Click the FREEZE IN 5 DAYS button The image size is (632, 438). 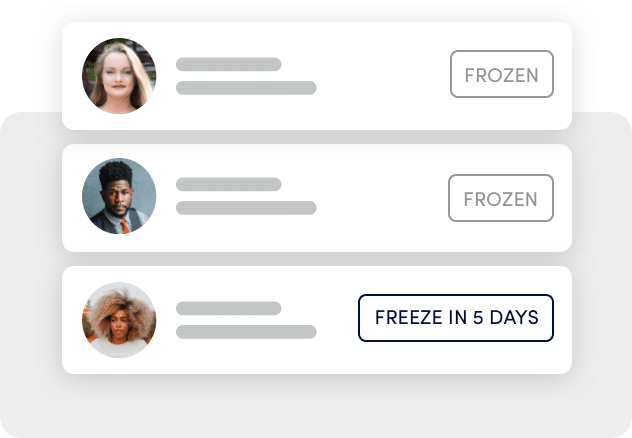(x=456, y=318)
